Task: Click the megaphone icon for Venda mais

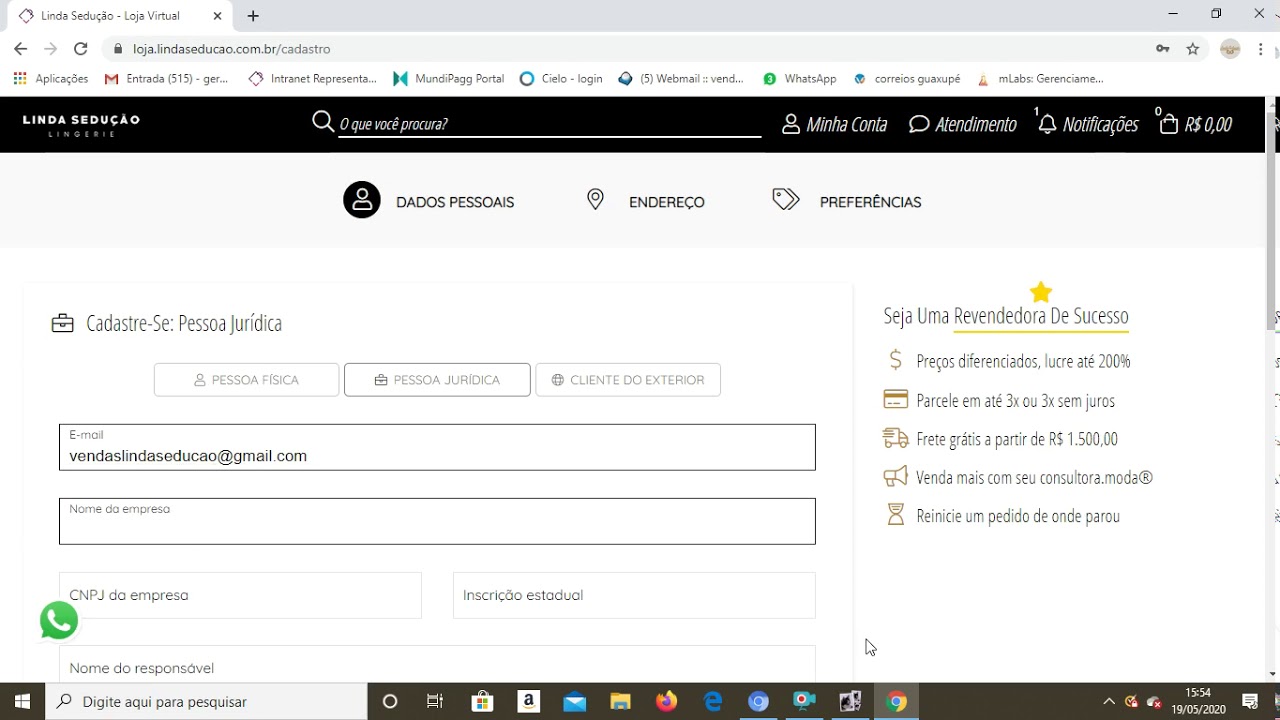Action: [895, 477]
